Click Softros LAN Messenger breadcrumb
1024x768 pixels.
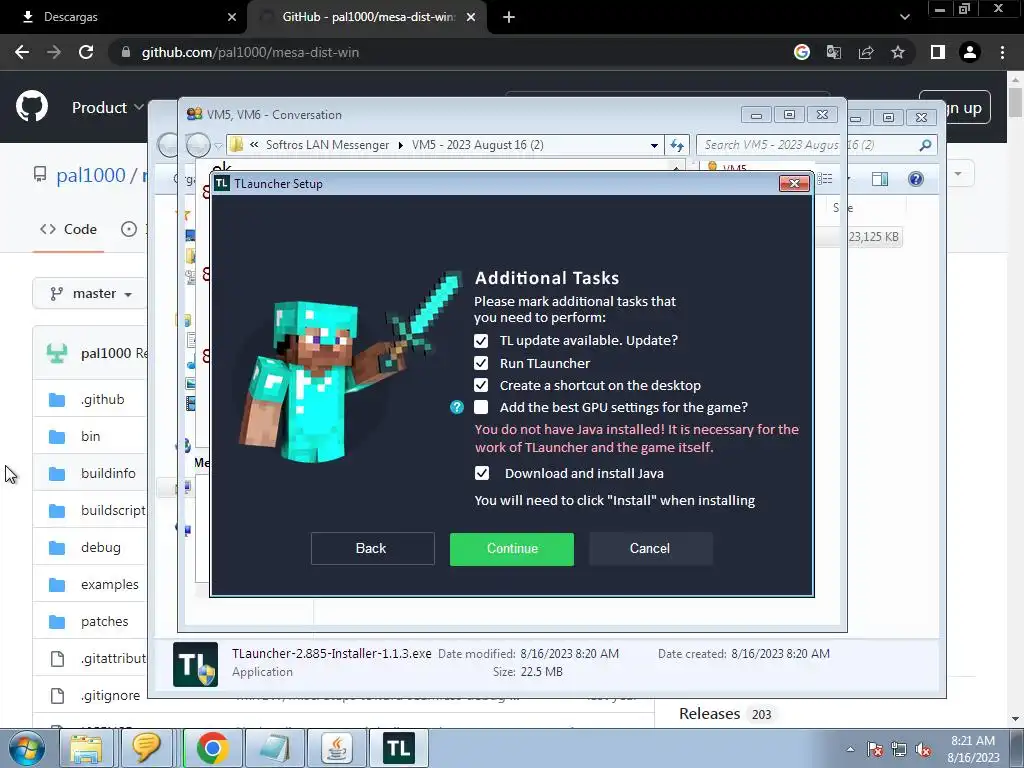[327, 145]
